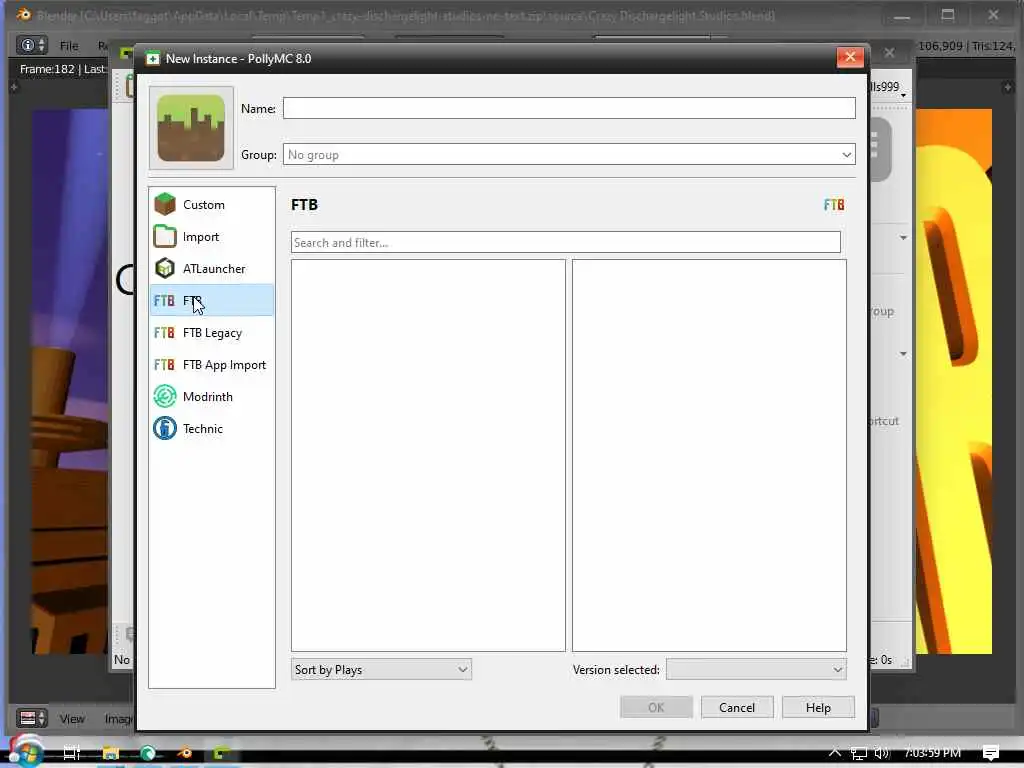Click the taskbar clock 7:03:59 PM
The width and height of the screenshot is (1024, 768).
[932, 753]
